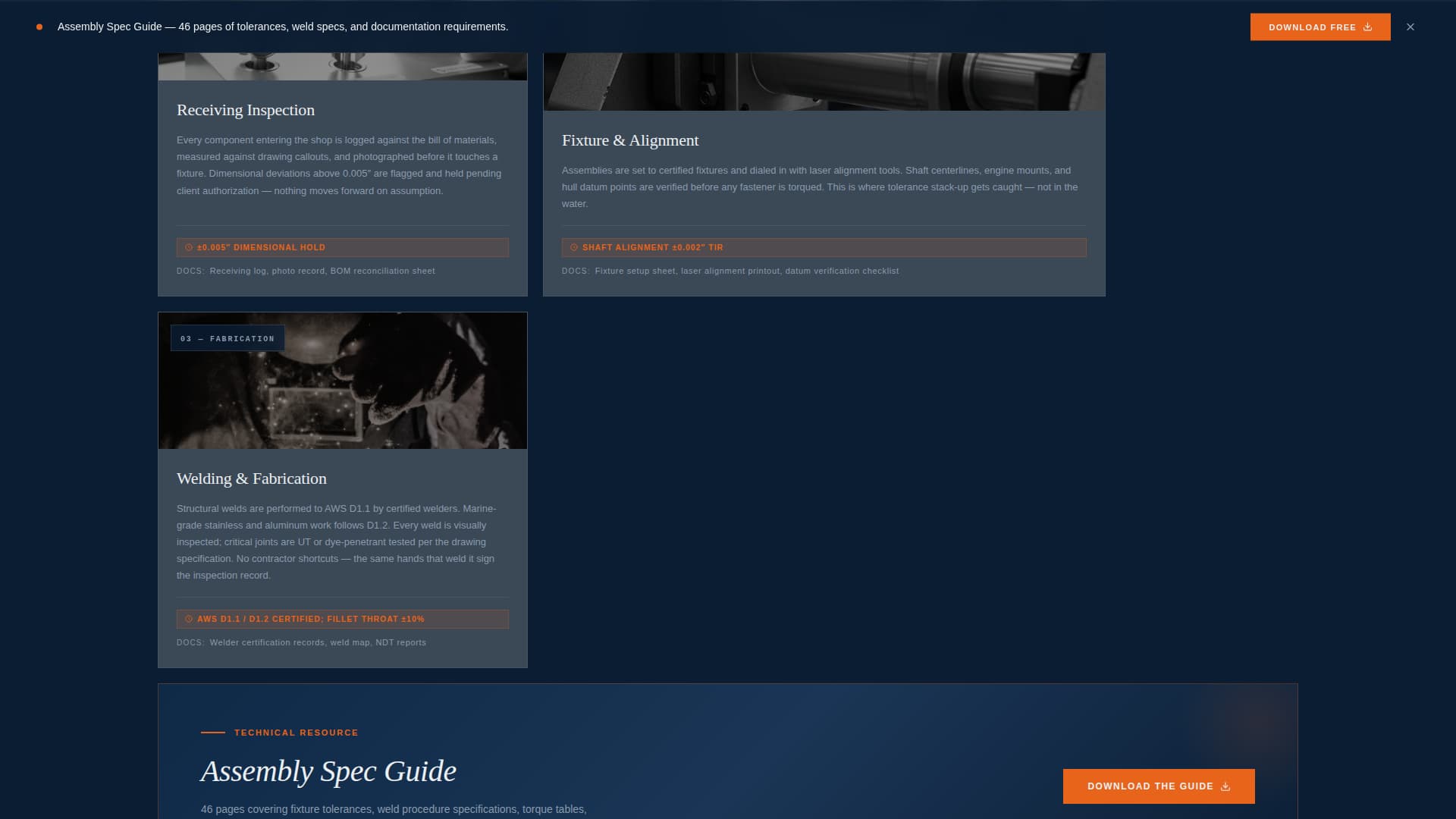Toggle the FILLET THROAT ±10% spec badge
This screenshot has height=819, width=1456.
click(342, 619)
